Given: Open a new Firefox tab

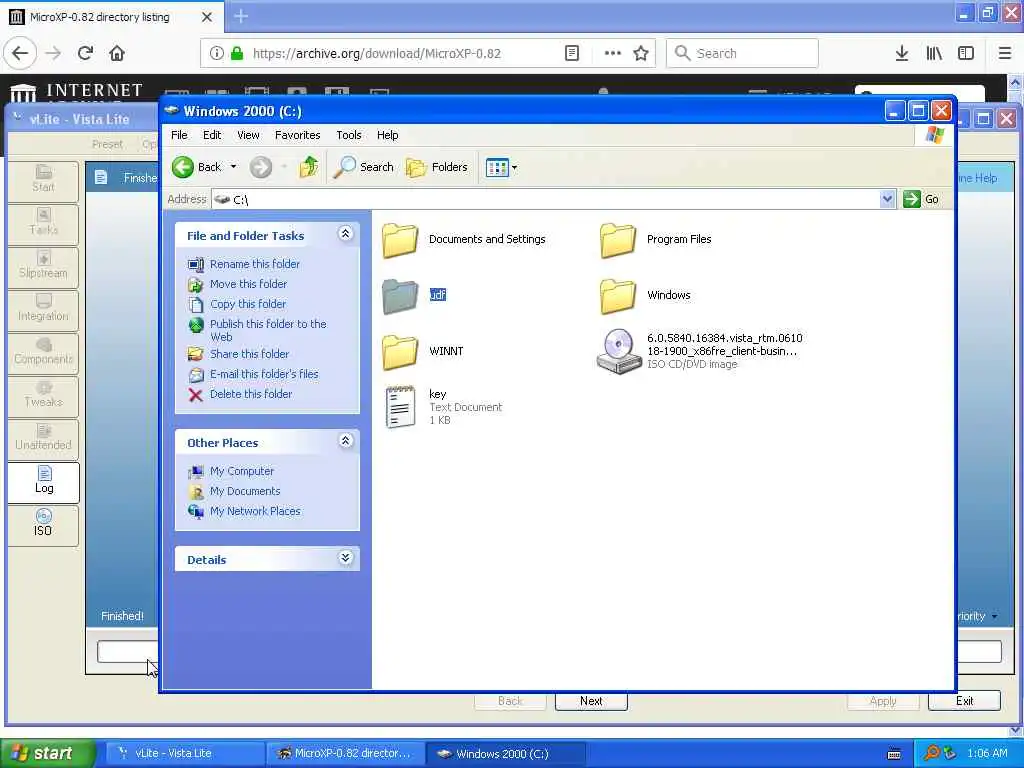Looking at the screenshot, I should 240,16.
